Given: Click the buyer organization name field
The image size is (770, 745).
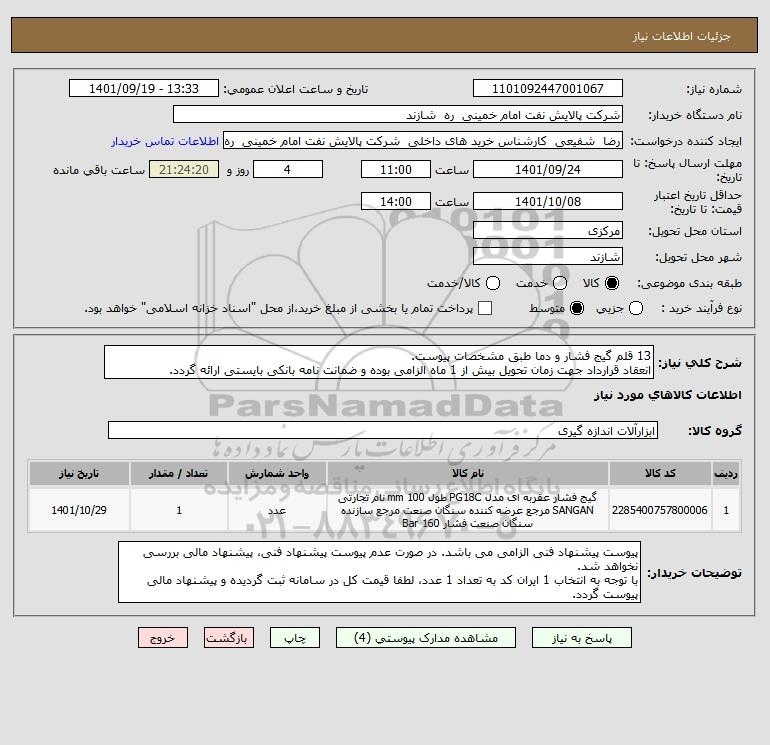Looking at the screenshot, I should (398, 115).
